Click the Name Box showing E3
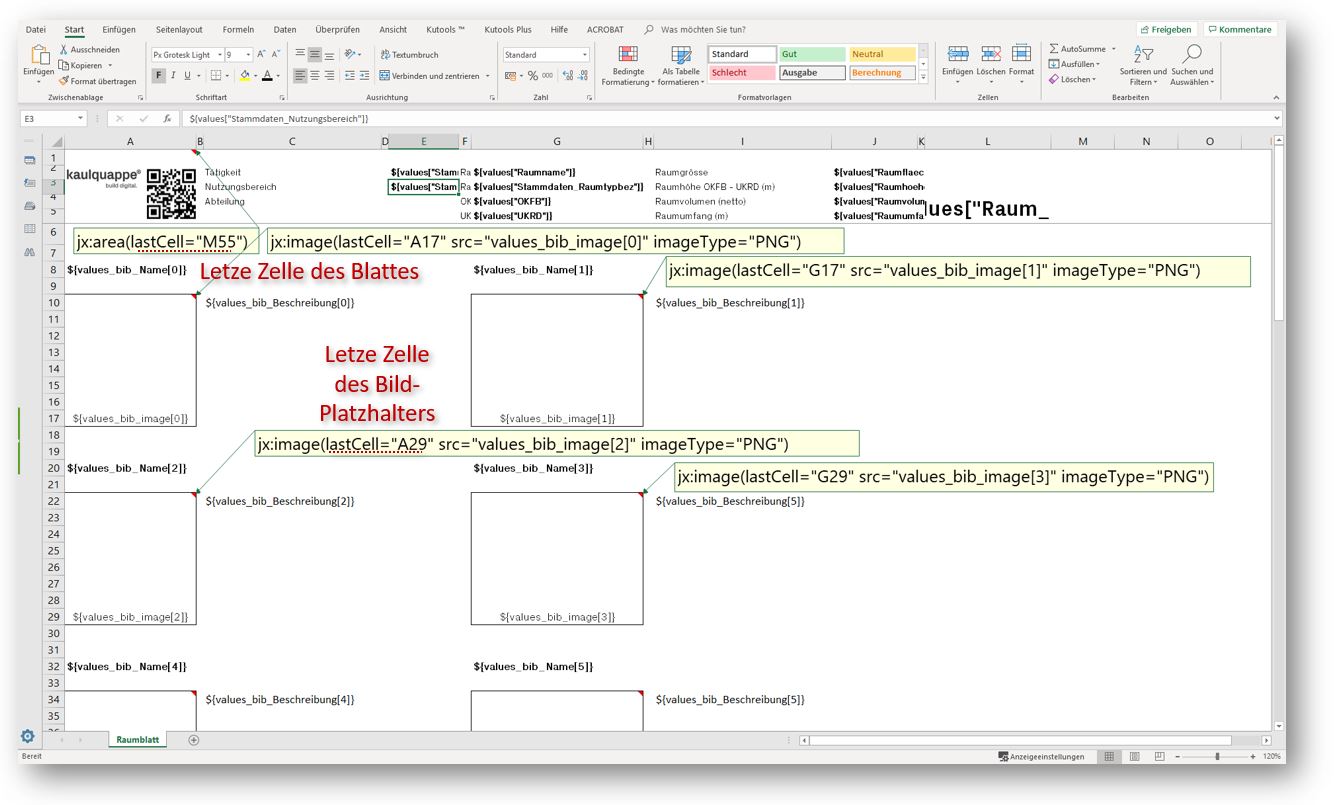The image size is (1337, 805). tap(56, 118)
